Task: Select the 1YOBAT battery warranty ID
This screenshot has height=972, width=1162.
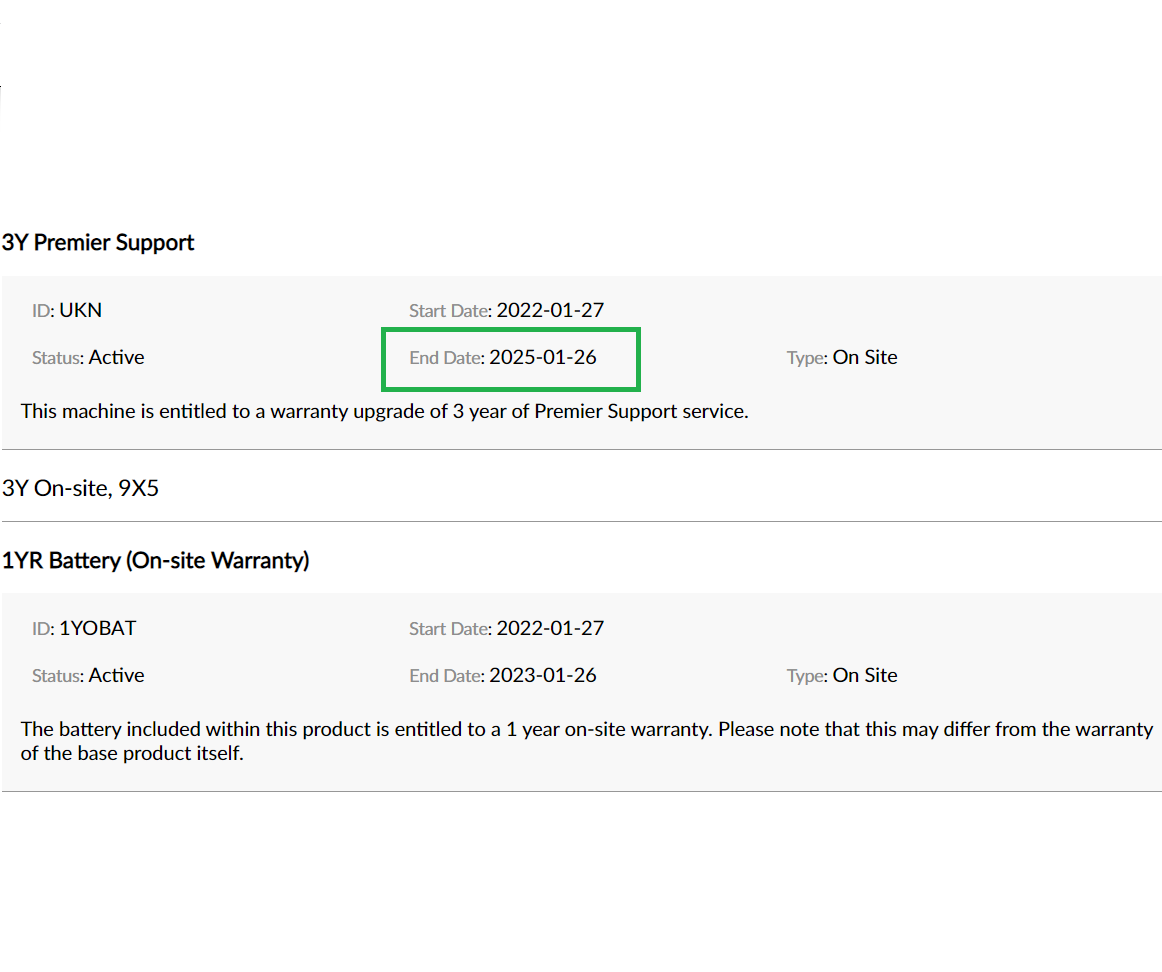Action: pyautogui.click(x=97, y=628)
